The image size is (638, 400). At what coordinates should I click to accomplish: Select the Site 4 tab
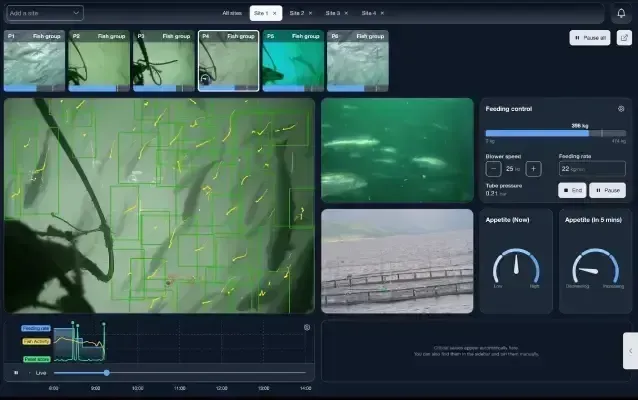coord(369,13)
